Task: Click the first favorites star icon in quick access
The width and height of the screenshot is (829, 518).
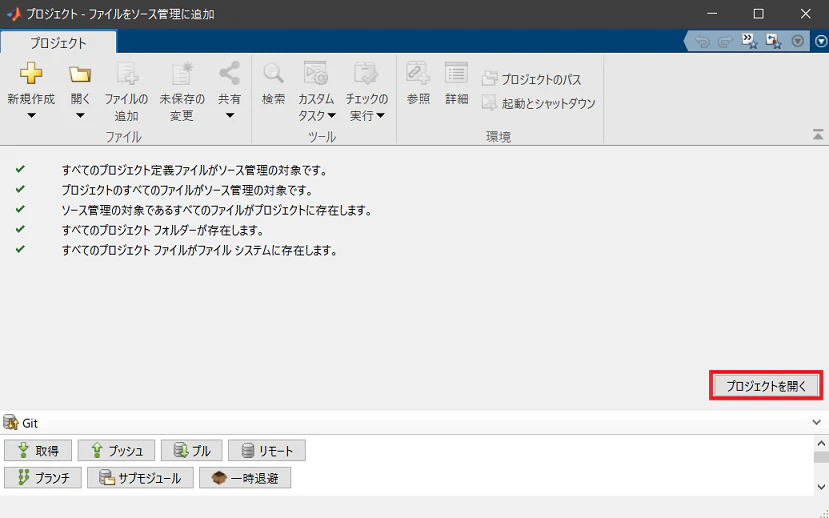Action: (x=750, y=41)
